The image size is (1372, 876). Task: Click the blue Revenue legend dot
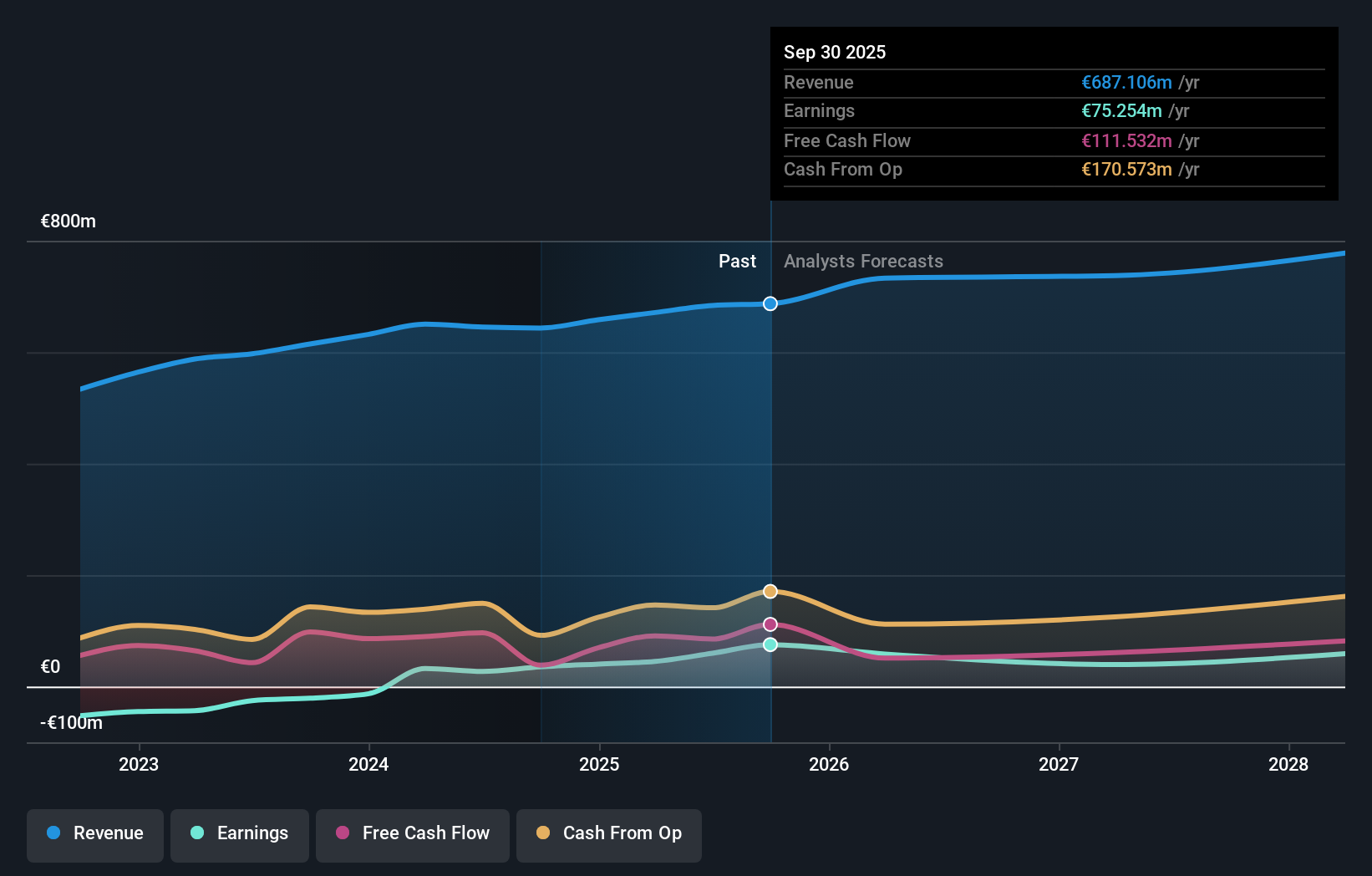(52, 833)
